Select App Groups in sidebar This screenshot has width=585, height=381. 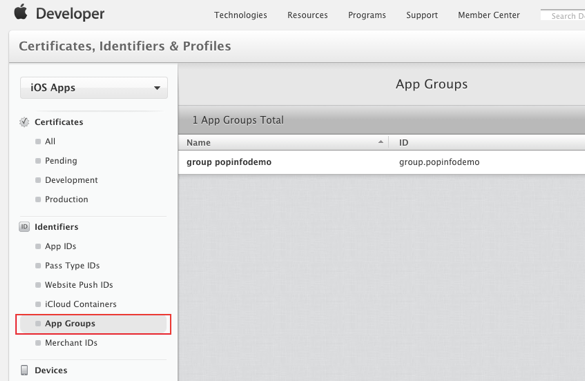pos(93,324)
